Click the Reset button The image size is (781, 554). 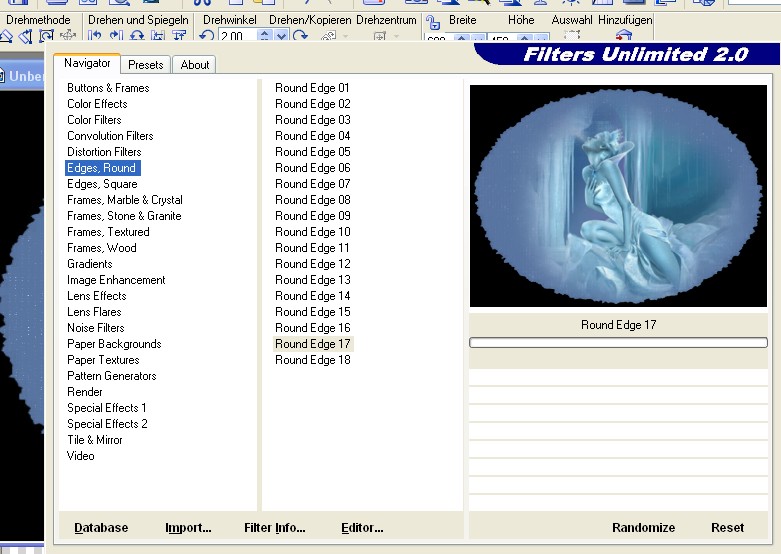point(727,528)
